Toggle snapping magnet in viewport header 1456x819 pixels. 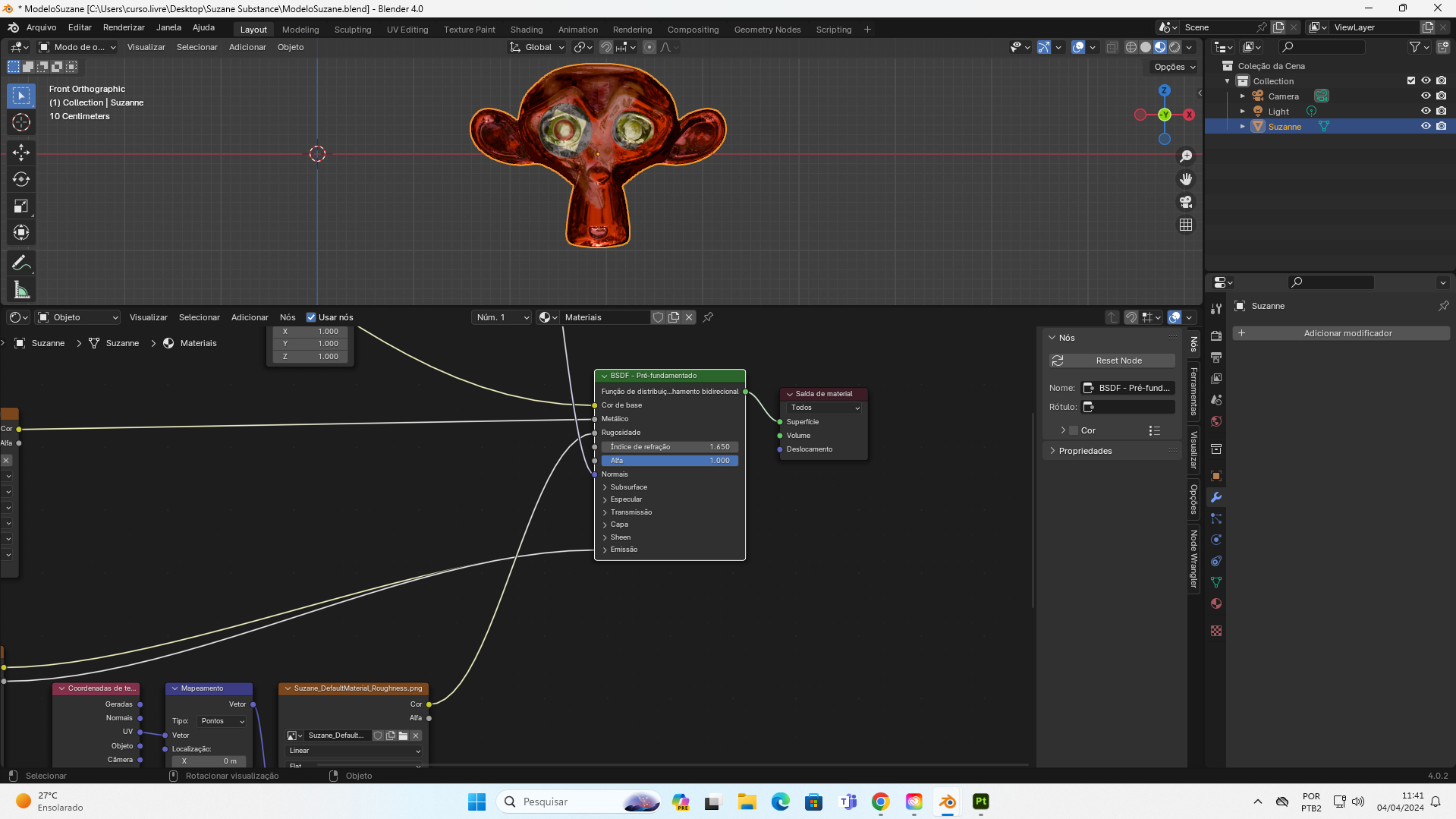coord(605,47)
